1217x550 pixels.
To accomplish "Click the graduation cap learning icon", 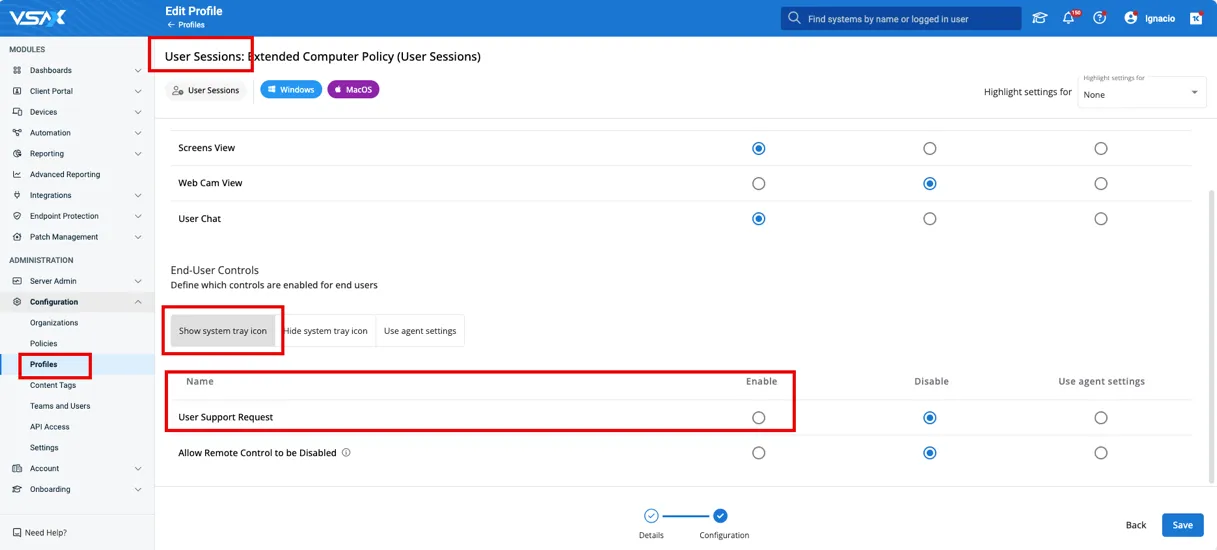I will pos(1039,18).
